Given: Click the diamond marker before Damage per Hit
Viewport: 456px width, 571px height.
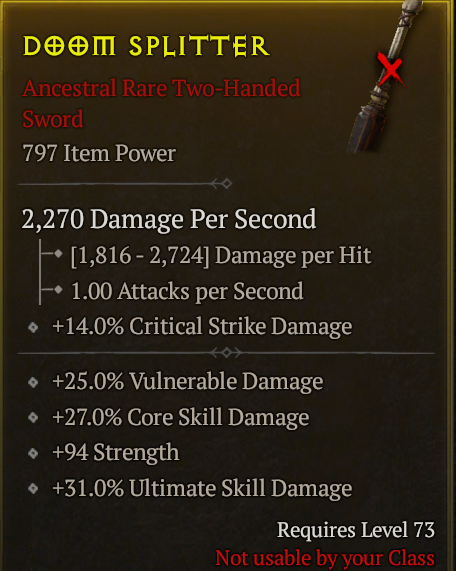Looking at the screenshot, I should click(58, 254).
